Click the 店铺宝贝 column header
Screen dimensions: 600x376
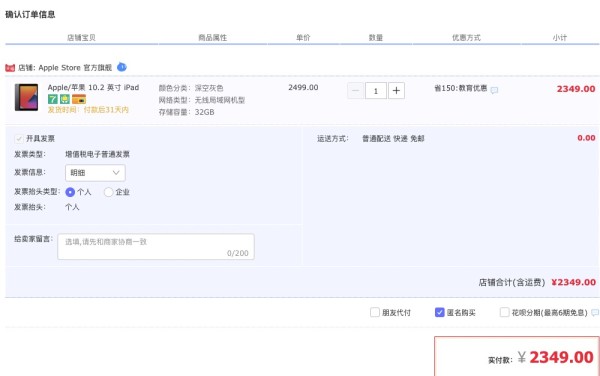(x=81, y=37)
